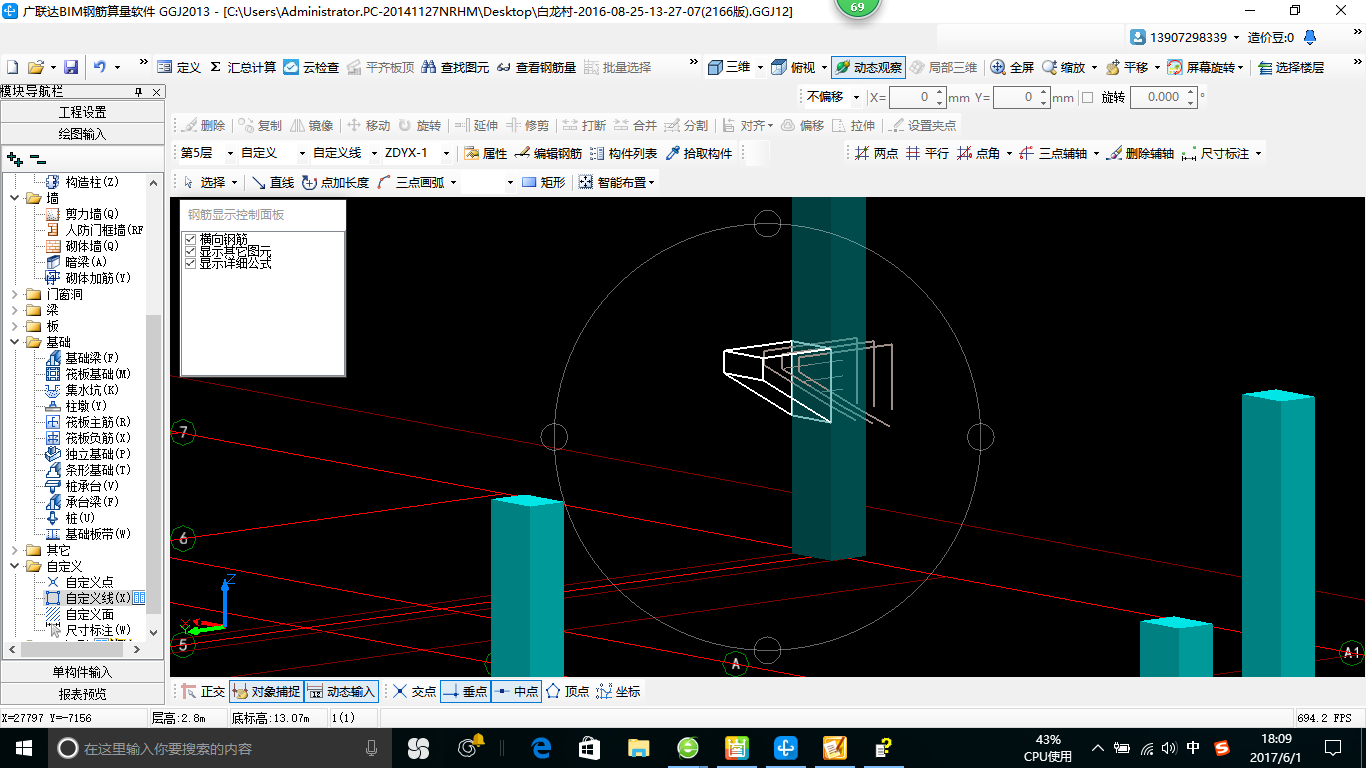Click the taskbar search box
This screenshot has width=1366, height=768.
[x=222, y=747]
